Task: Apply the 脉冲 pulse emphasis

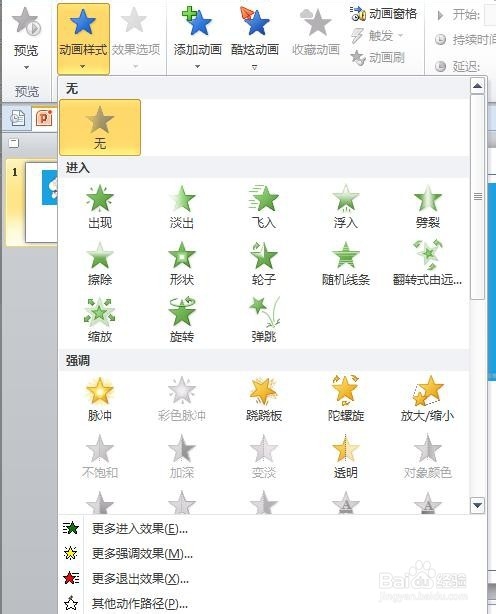Action: 100,399
